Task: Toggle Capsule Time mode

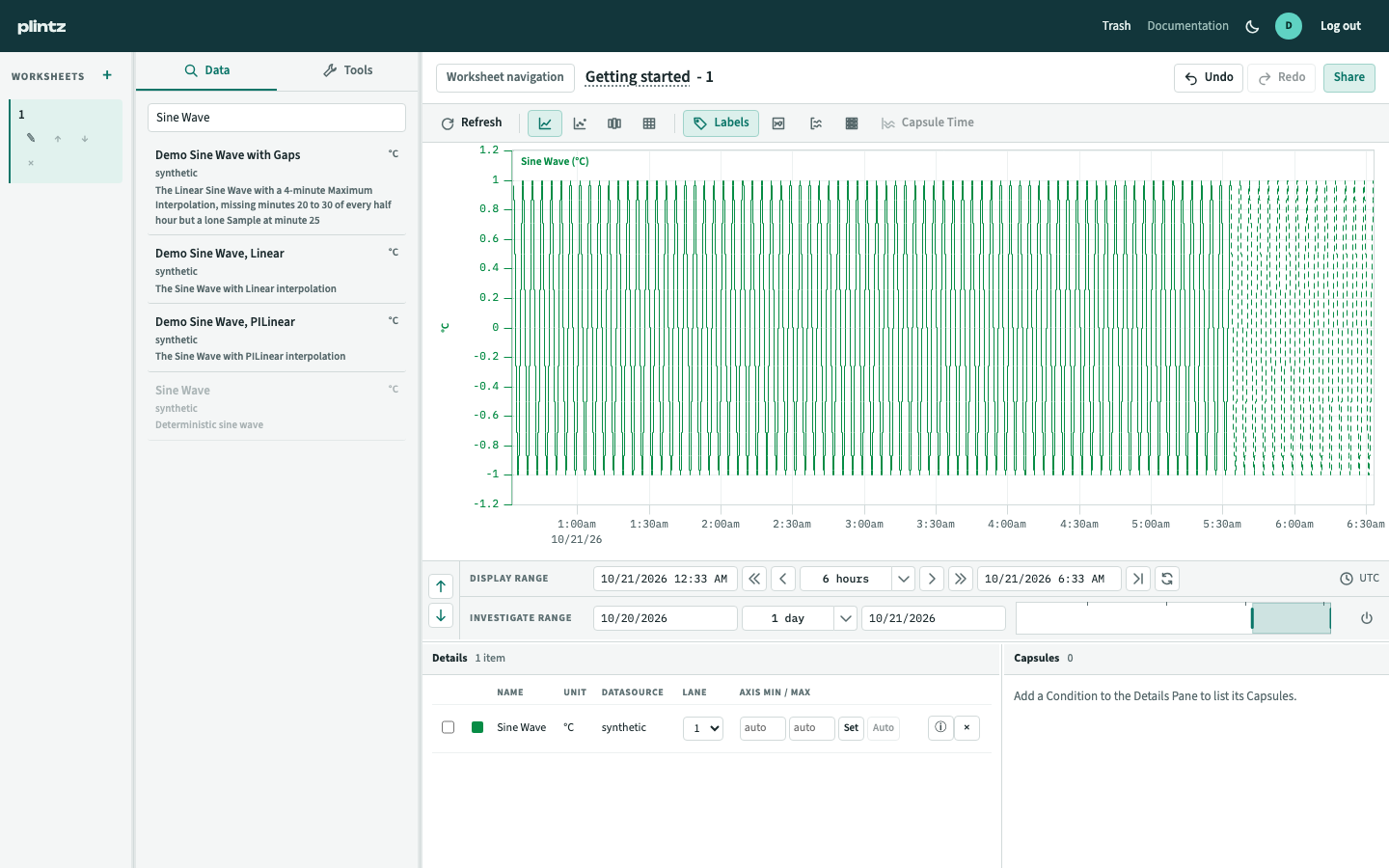Action: [928, 123]
